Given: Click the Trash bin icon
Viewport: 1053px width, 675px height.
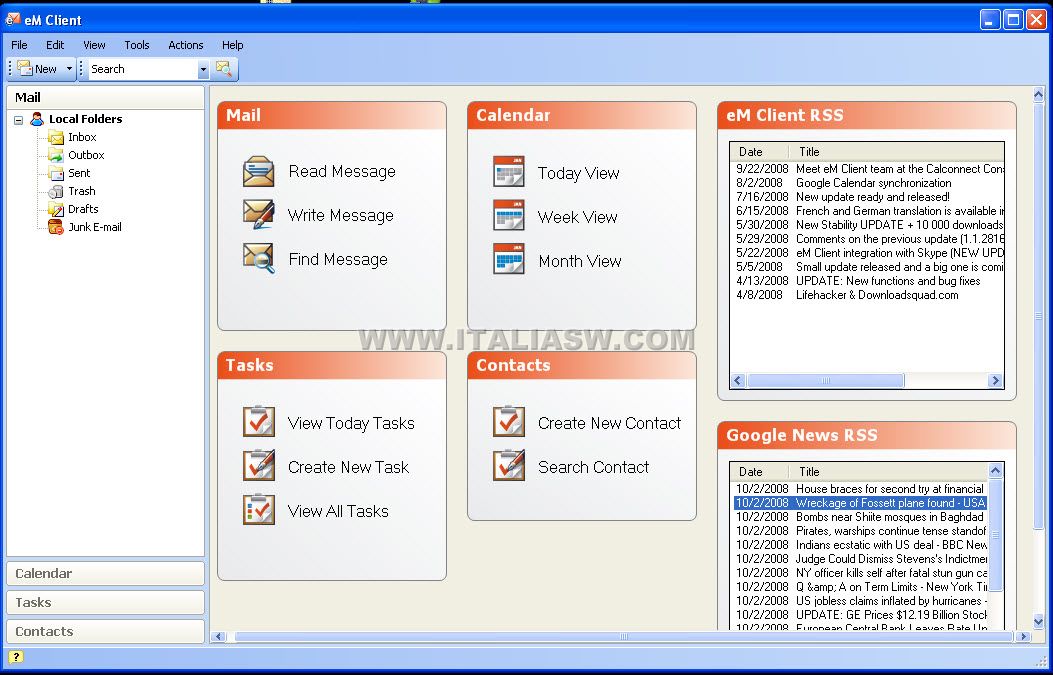Looking at the screenshot, I should point(56,191).
